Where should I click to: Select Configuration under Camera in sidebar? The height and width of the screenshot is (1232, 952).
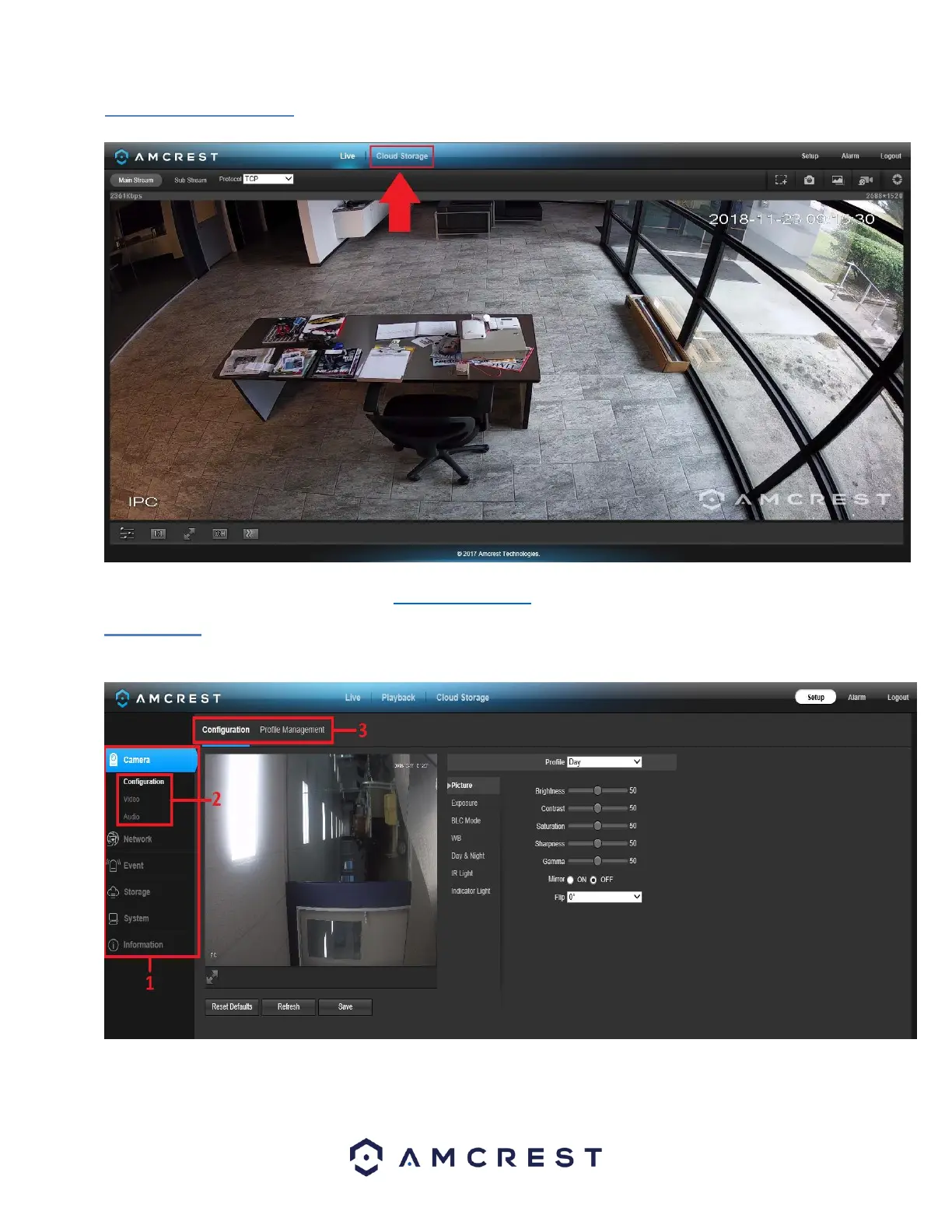click(x=144, y=782)
